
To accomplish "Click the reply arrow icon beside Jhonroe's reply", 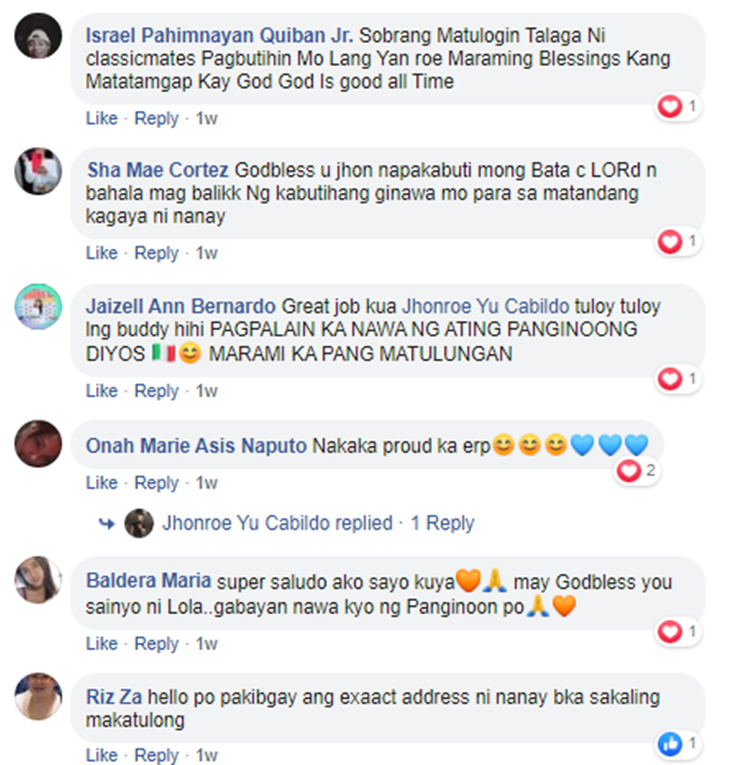I will pyautogui.click(x=107, y=524).
